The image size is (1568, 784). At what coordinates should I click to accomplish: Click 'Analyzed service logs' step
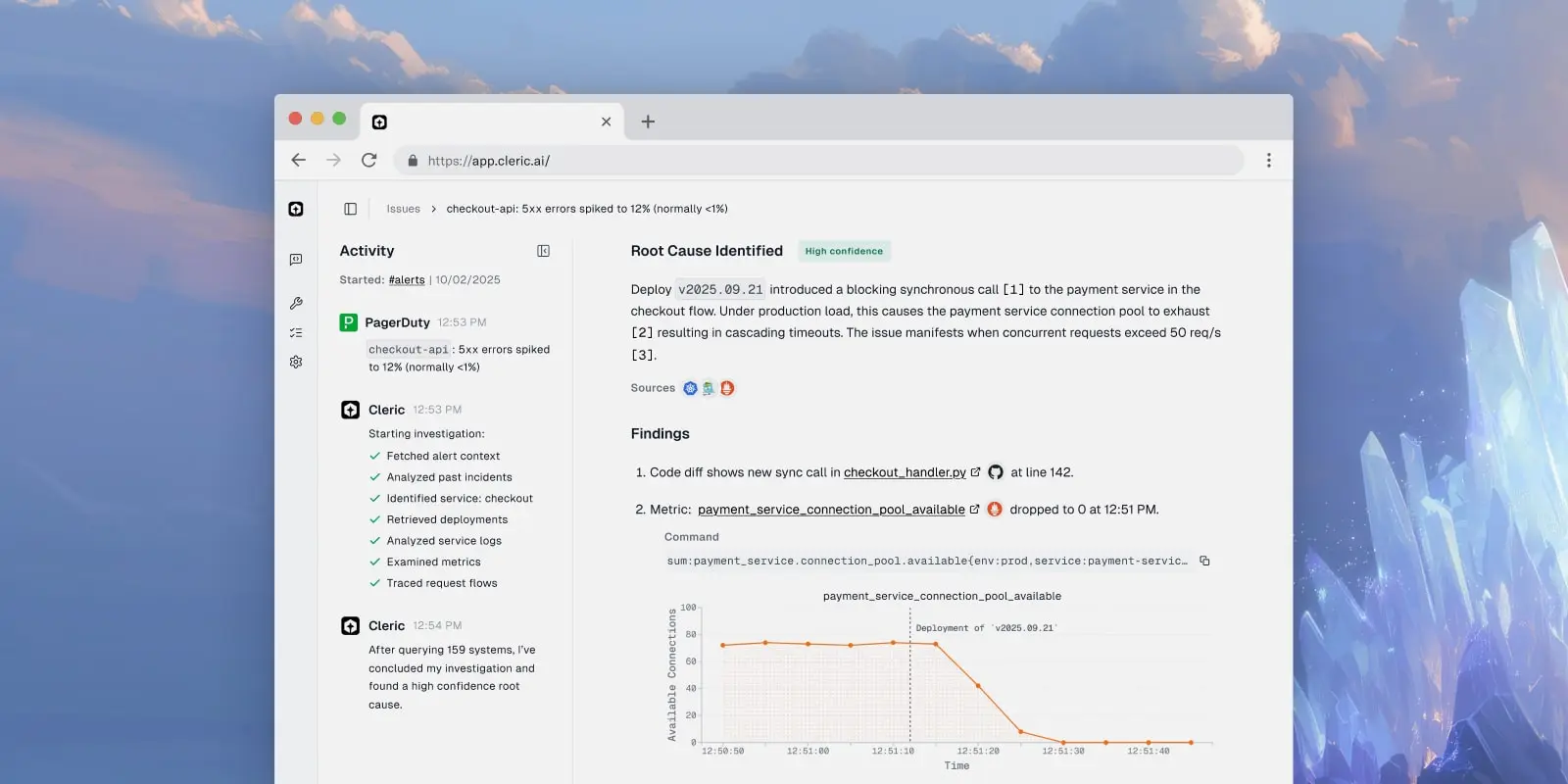pyautogui.click(x=444, y=541)
